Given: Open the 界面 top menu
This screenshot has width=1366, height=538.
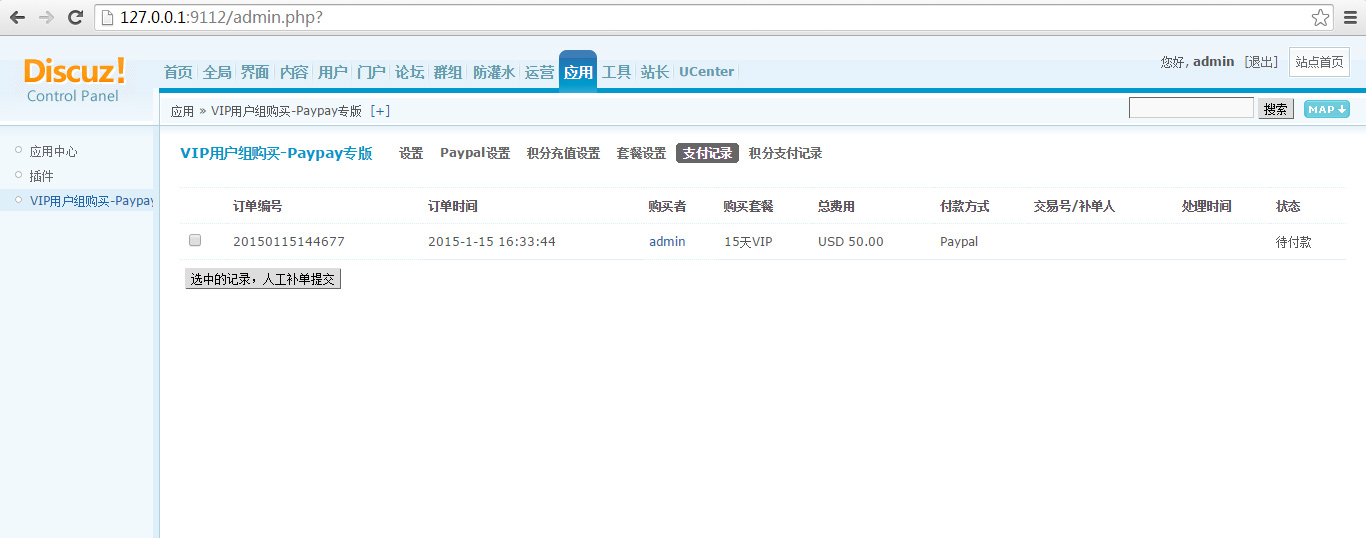Looking at the screenshot, I should pyautogui.click(x=255, y=72).
